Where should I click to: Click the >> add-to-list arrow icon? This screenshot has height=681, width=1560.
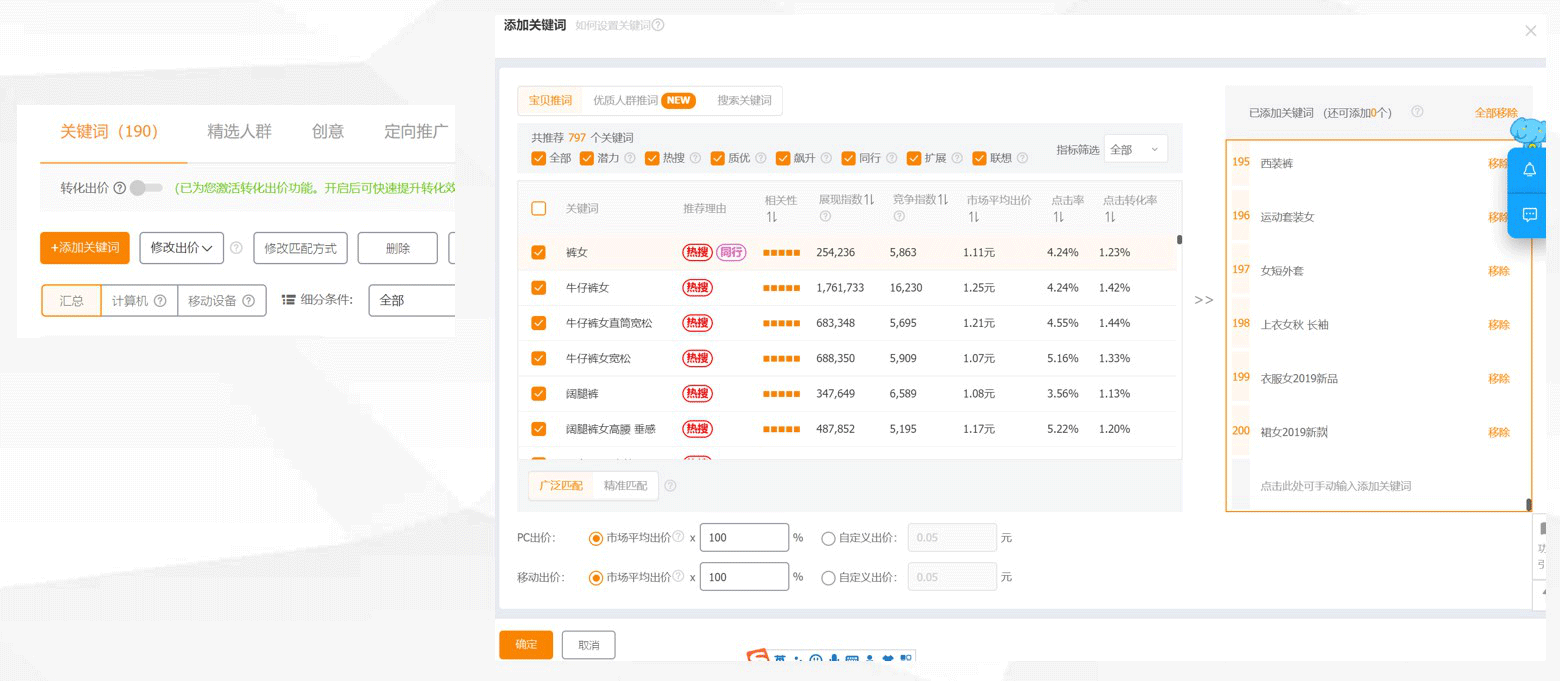1204,300
